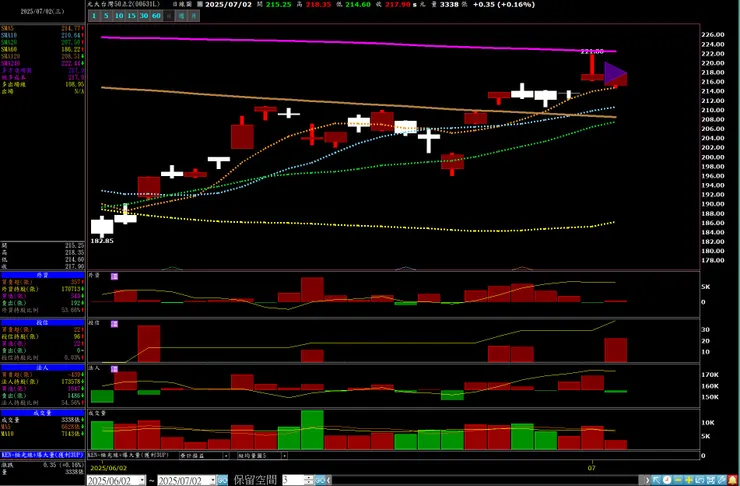Click the 221.50 high price label

[x=592, y=51]
